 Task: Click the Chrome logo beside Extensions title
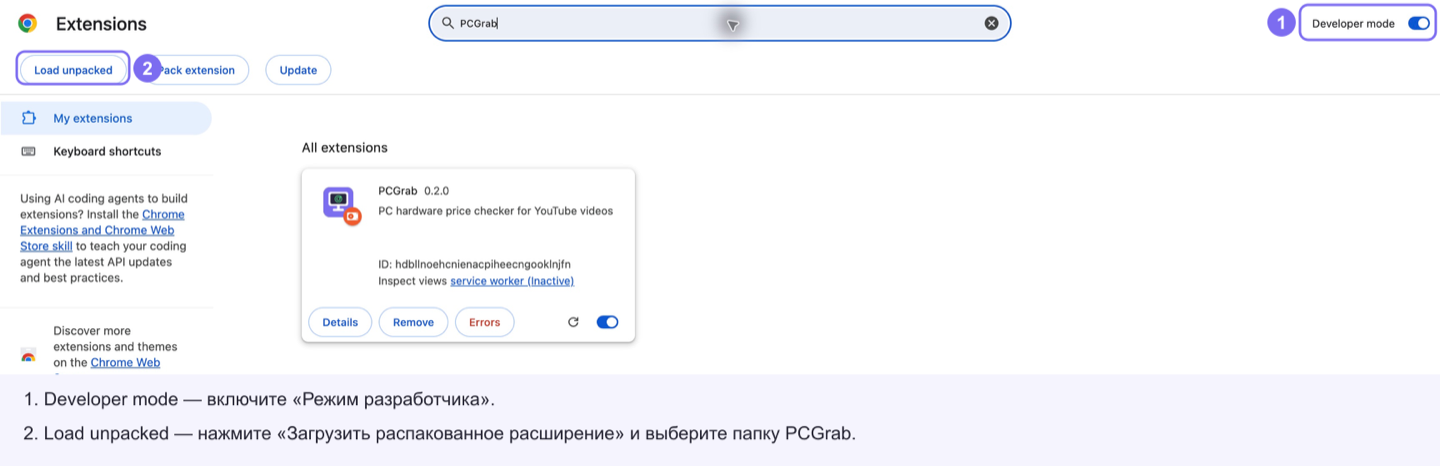tap(27, 23)
